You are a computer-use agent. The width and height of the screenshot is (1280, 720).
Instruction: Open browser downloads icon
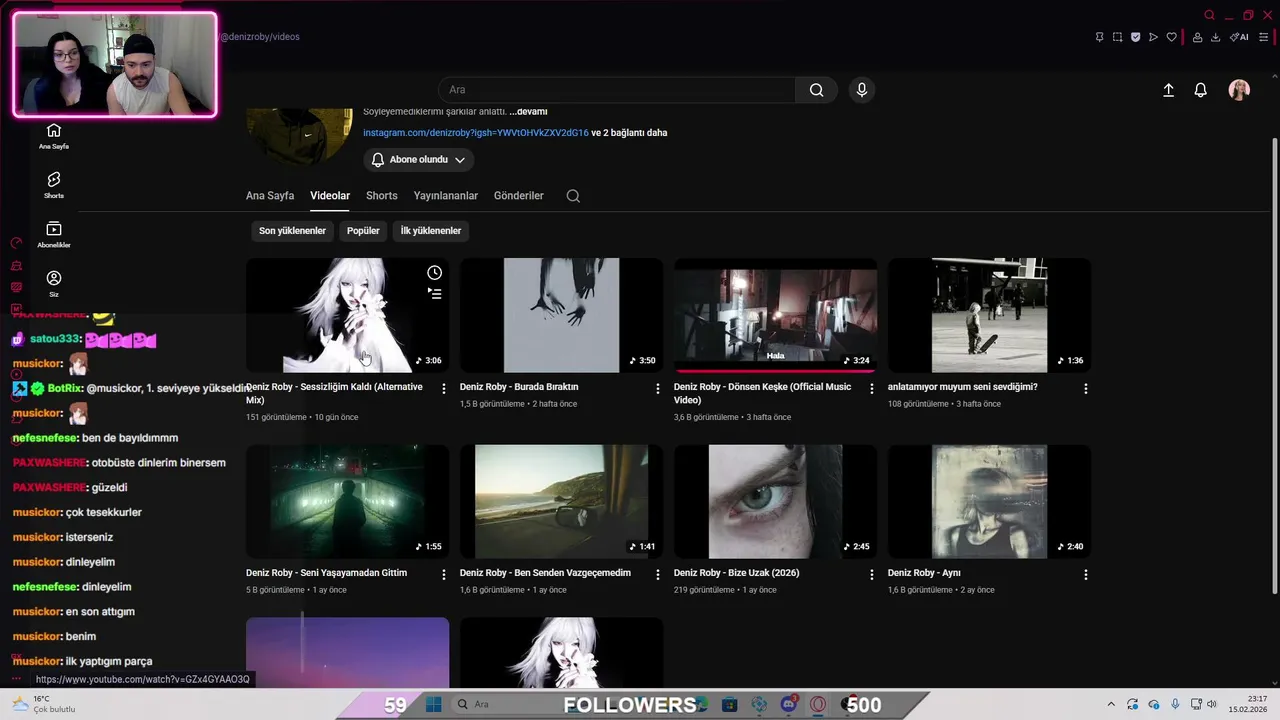click(1215, 37)
